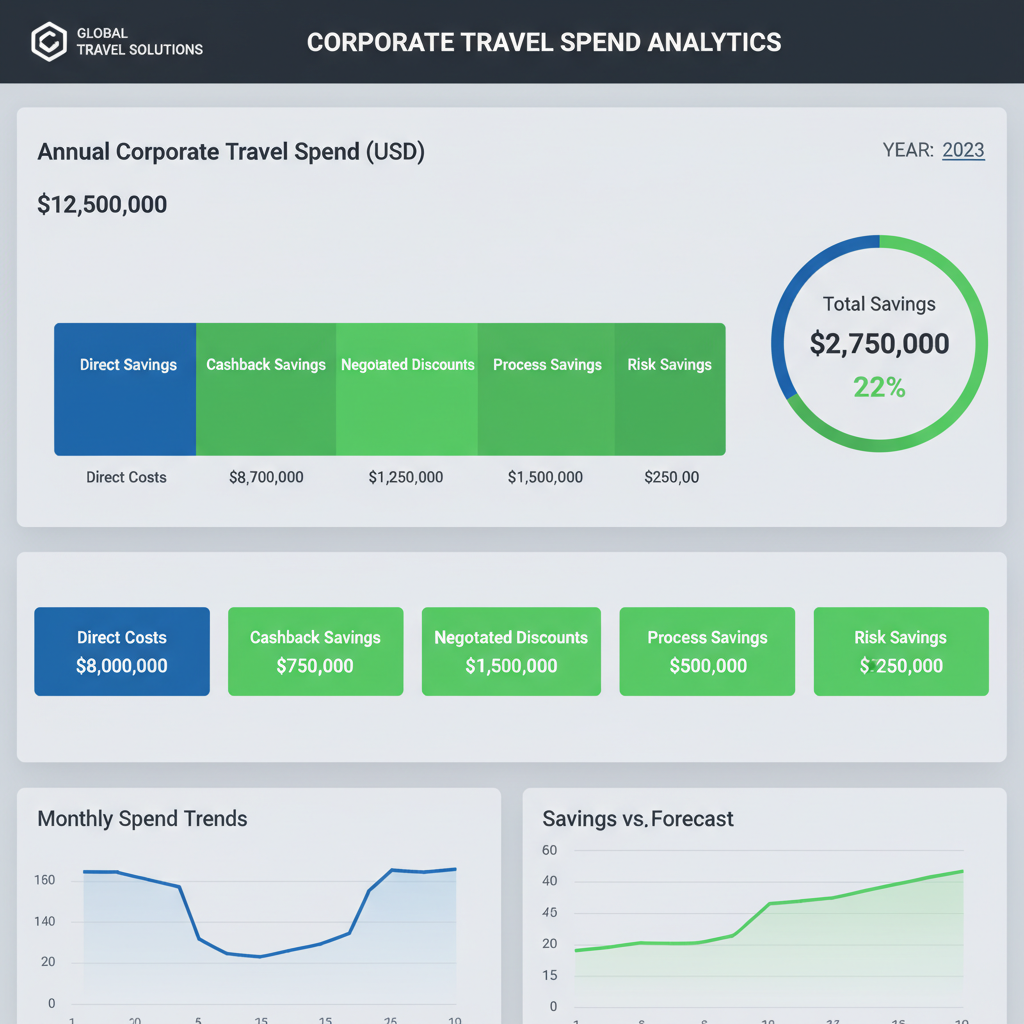Select the Process Savings bar segment
This screenshot has width=1024, height=1024.
[x=546, y=389]
